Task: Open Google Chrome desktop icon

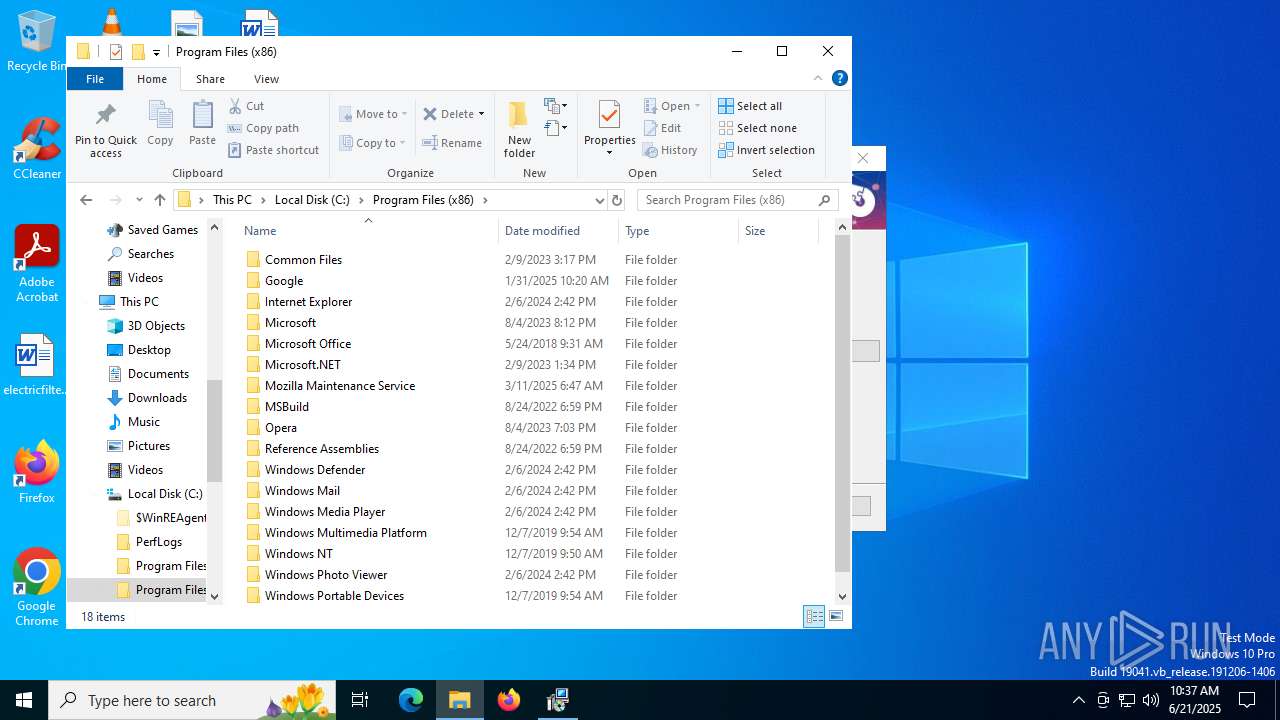Action: pos(37,588)
